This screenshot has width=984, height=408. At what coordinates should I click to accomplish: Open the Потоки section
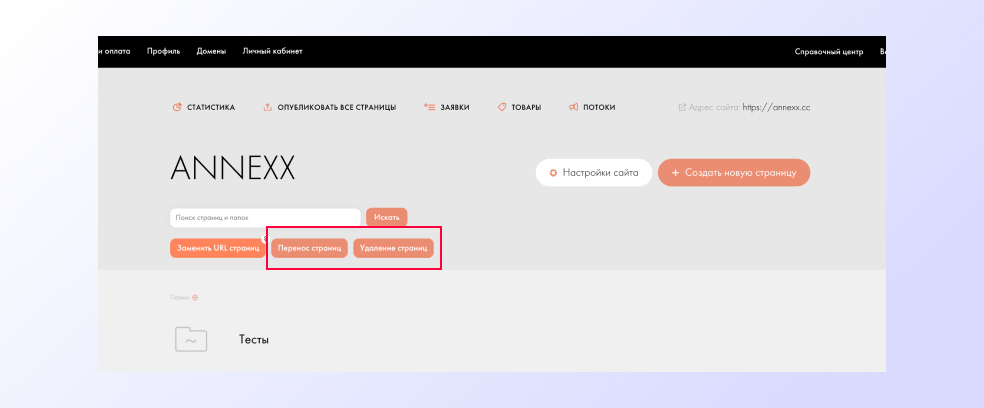tap(592, 107)
